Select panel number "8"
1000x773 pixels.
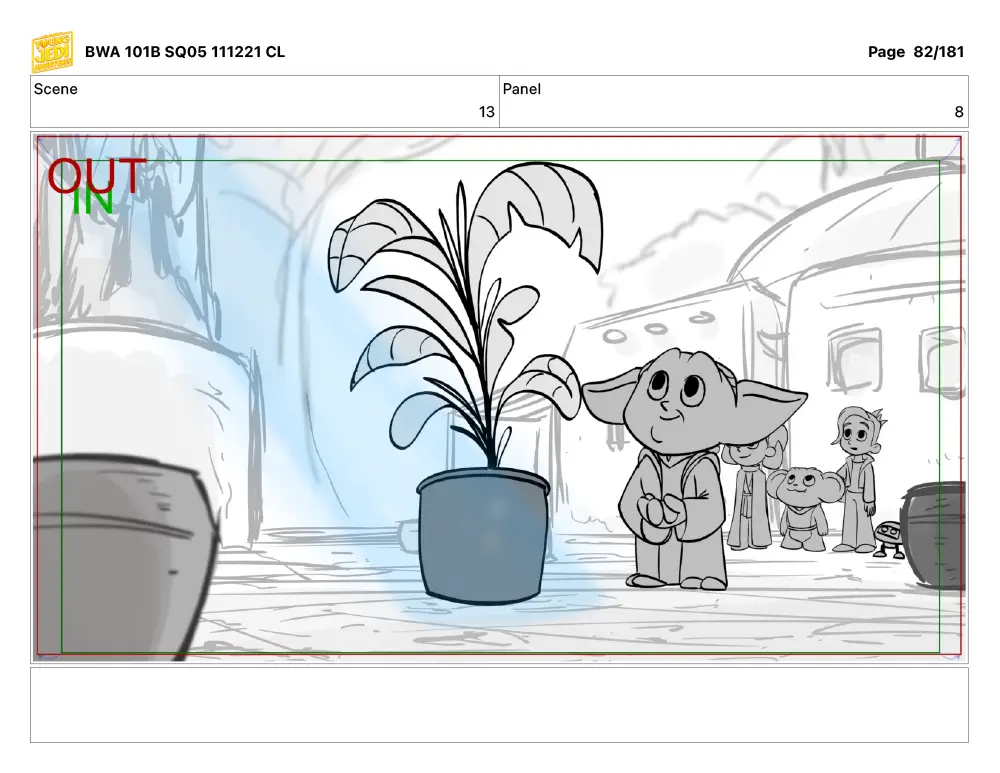coord(959,112)
